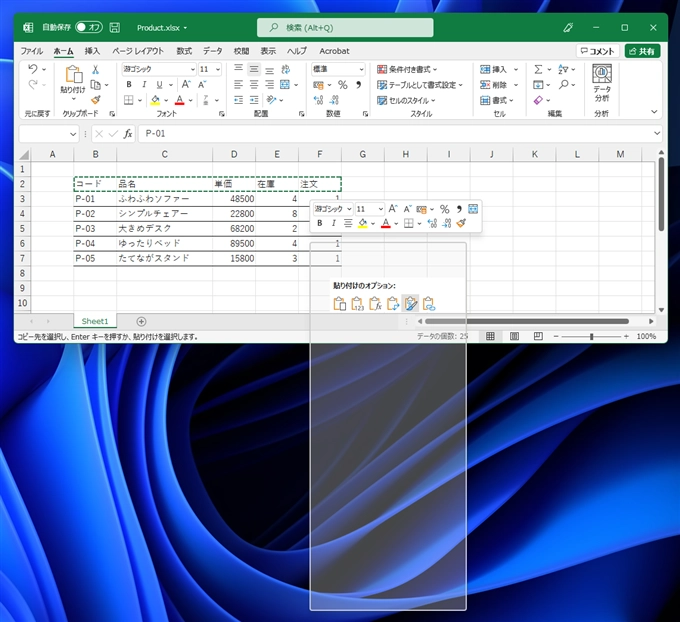
Task: Click the ribbon fill color bucket icon
Action: (x=155, y=100)
